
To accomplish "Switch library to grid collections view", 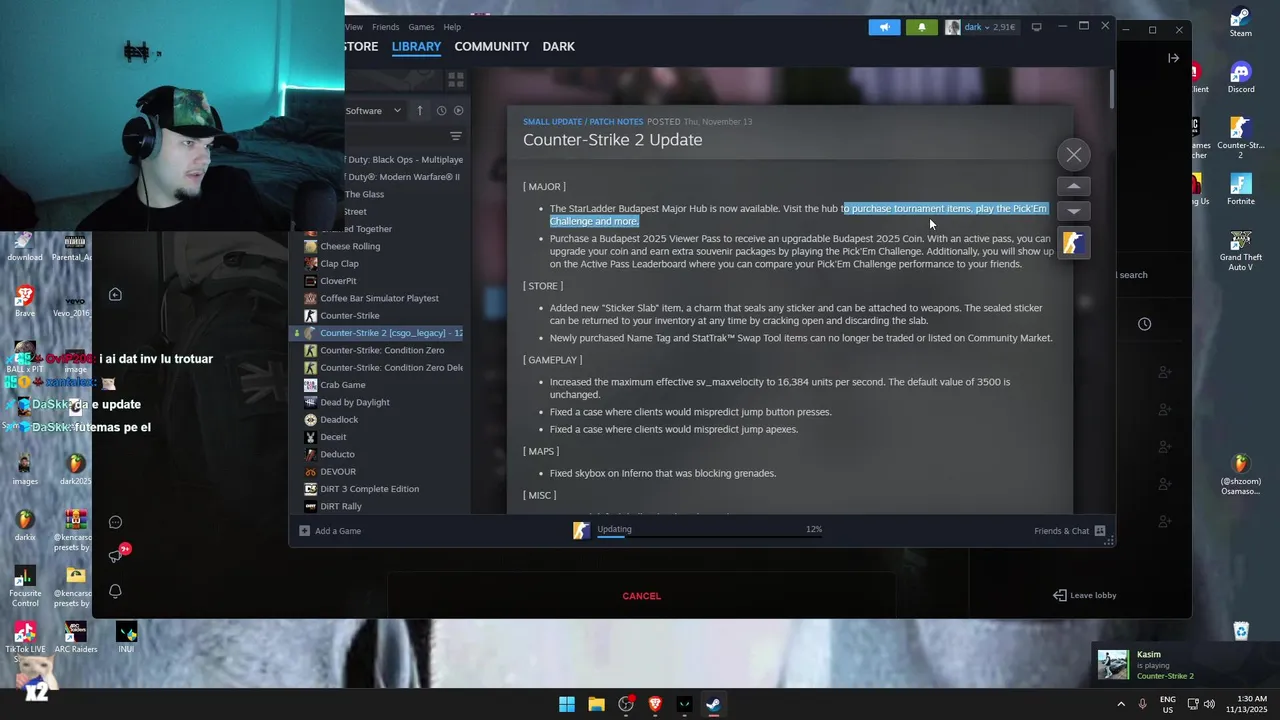I will (455, 79).
